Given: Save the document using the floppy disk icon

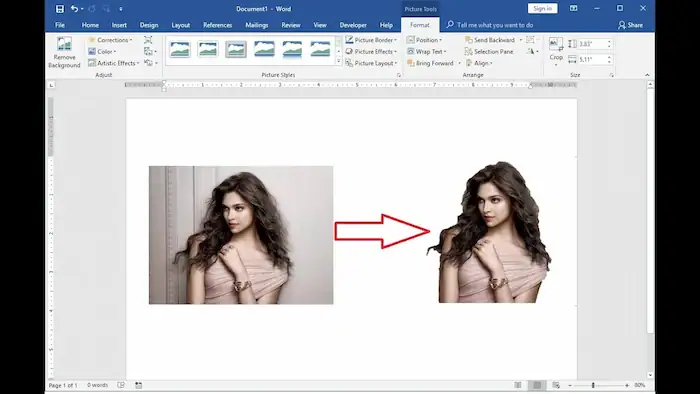Looking at the screenshot, I should pos(59,8).
